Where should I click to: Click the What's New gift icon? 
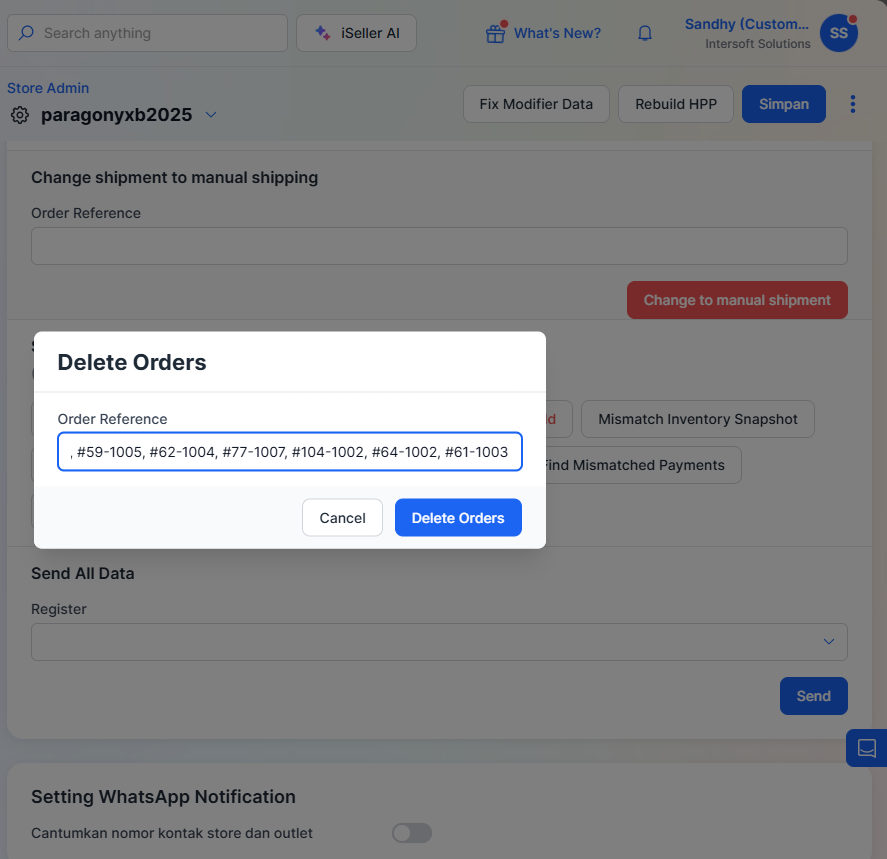(x=495, y=33)
